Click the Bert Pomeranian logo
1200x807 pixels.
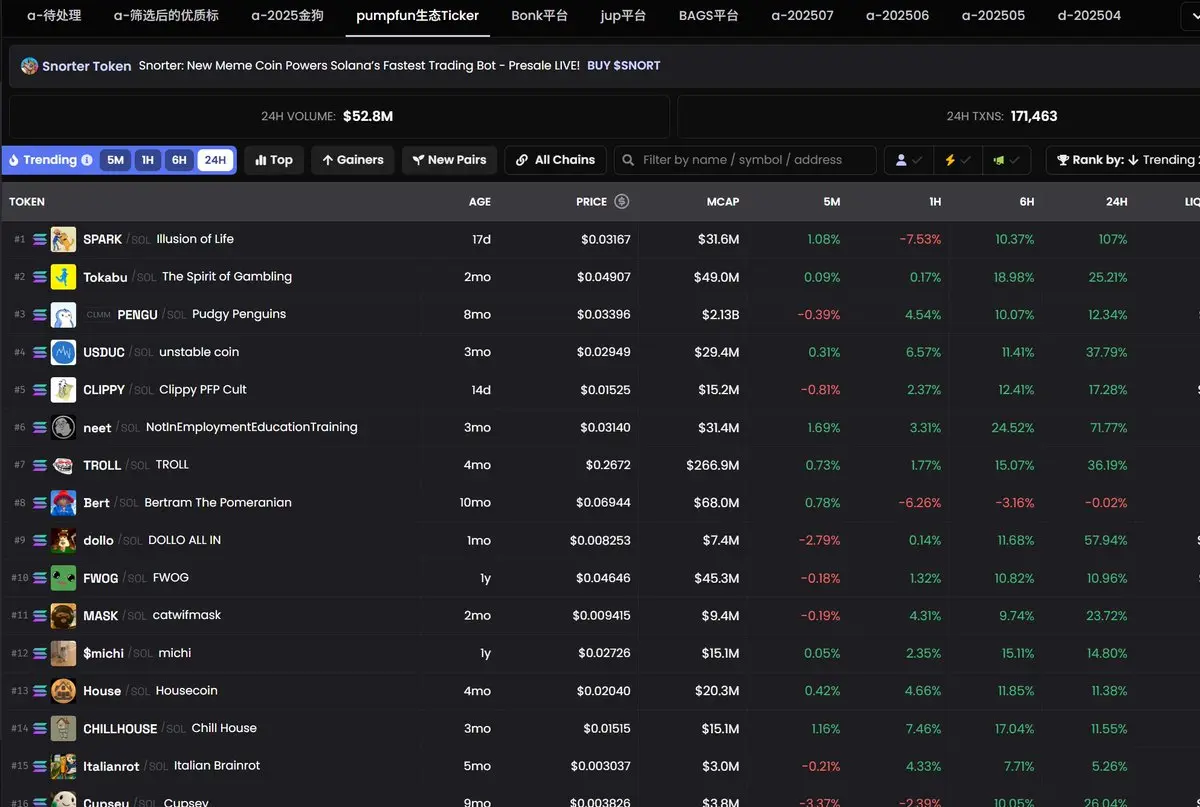[63, 503]
